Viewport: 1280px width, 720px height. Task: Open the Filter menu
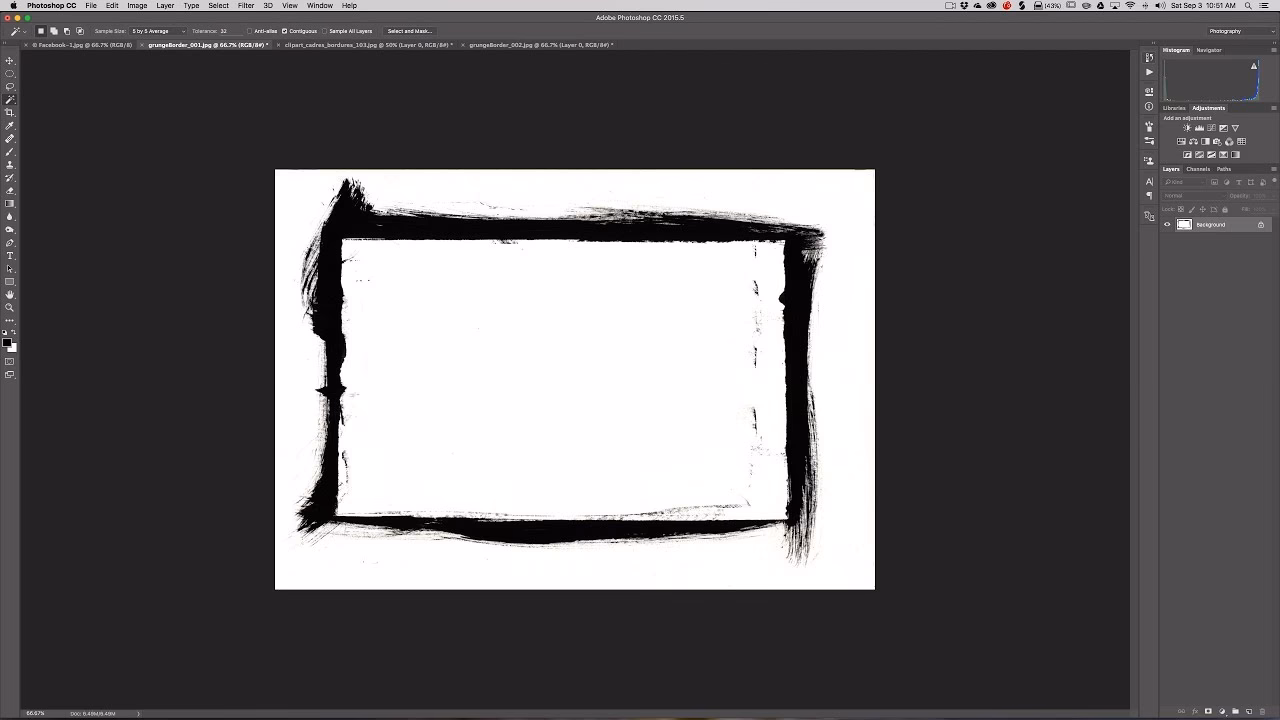coord(246,6)
